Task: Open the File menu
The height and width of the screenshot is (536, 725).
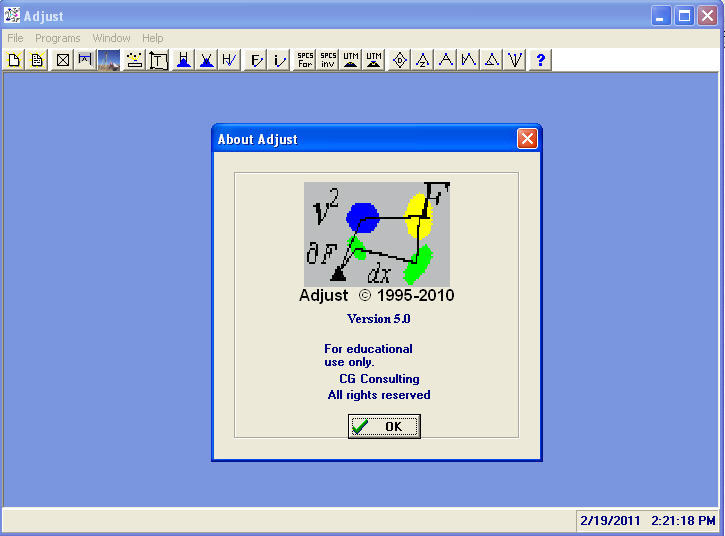Action: [15, 38]
